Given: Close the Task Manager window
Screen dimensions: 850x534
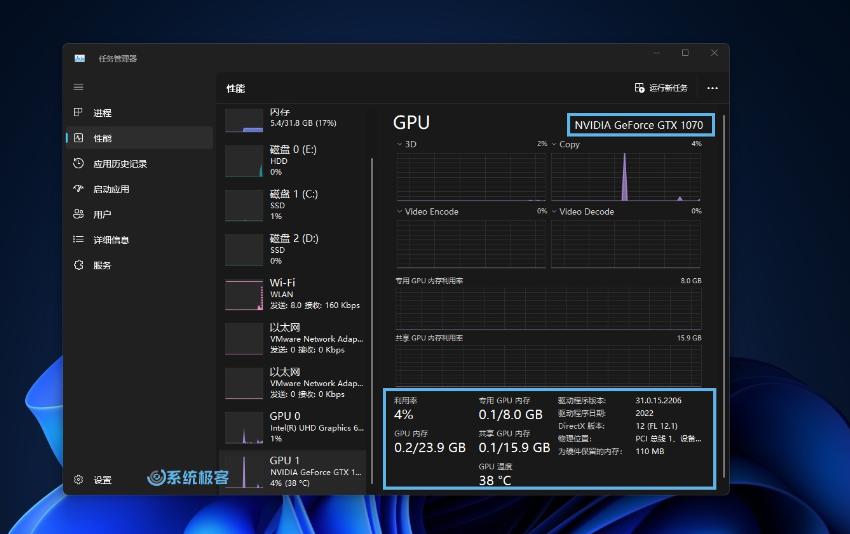Looking at the screenshot, I should click(714, 53).
